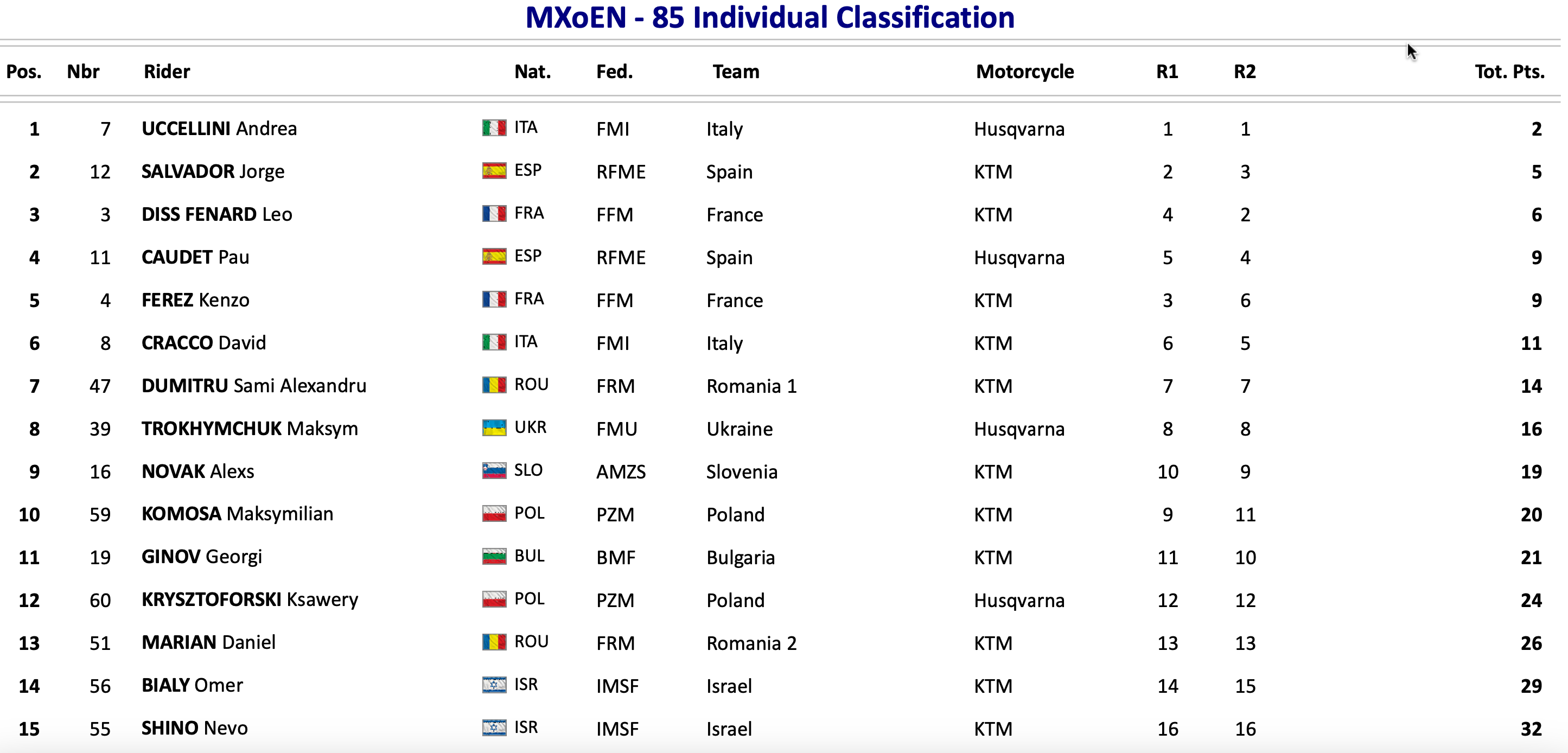Click the Spain flag next to SALVADOR Jorge
The height and width of the screenshot is (753, 1568).
click(x=494, y=170)
